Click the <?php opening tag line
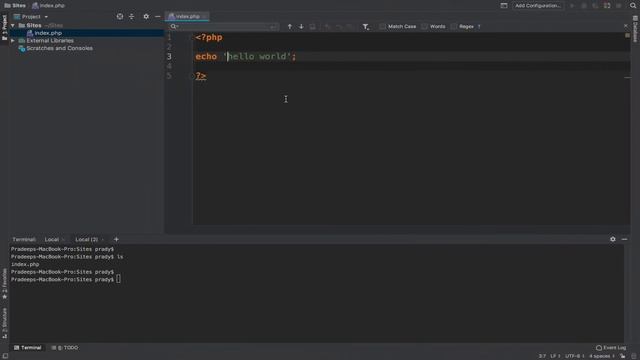The width and height of the screenshot is (640, 360). (x=209, y=38)
